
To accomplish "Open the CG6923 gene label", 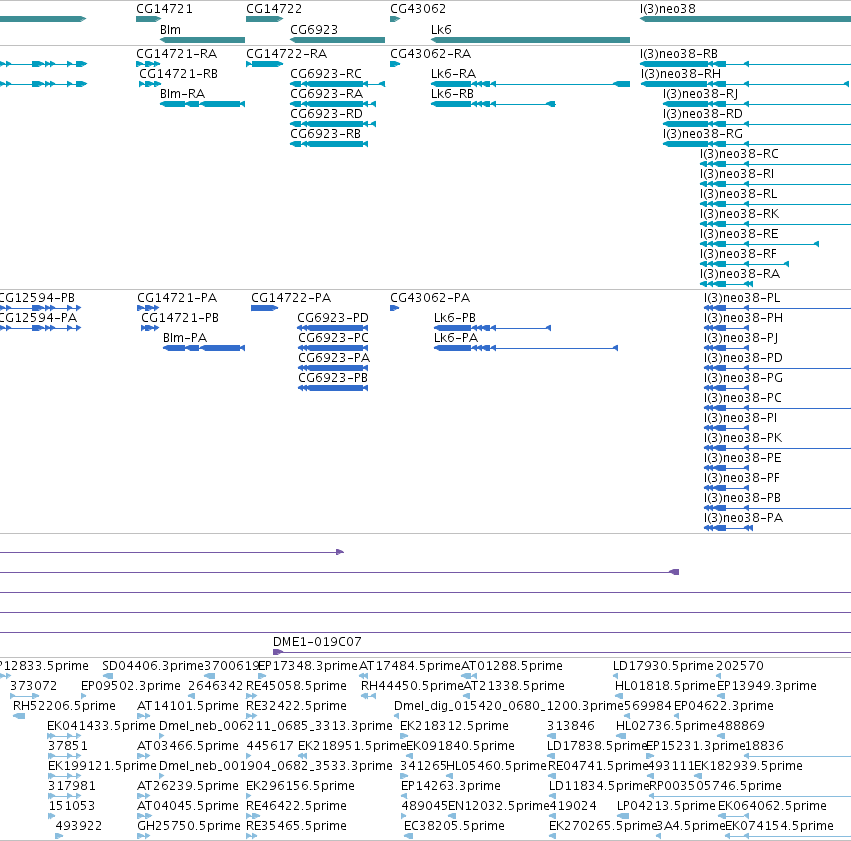I will coord(314,30).
